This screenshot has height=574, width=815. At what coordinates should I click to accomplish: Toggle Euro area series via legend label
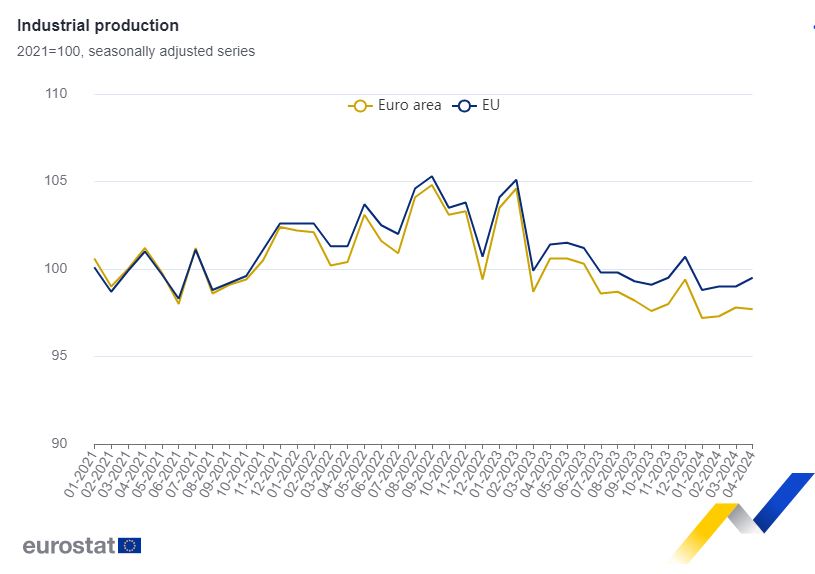(x=409, y=105)
